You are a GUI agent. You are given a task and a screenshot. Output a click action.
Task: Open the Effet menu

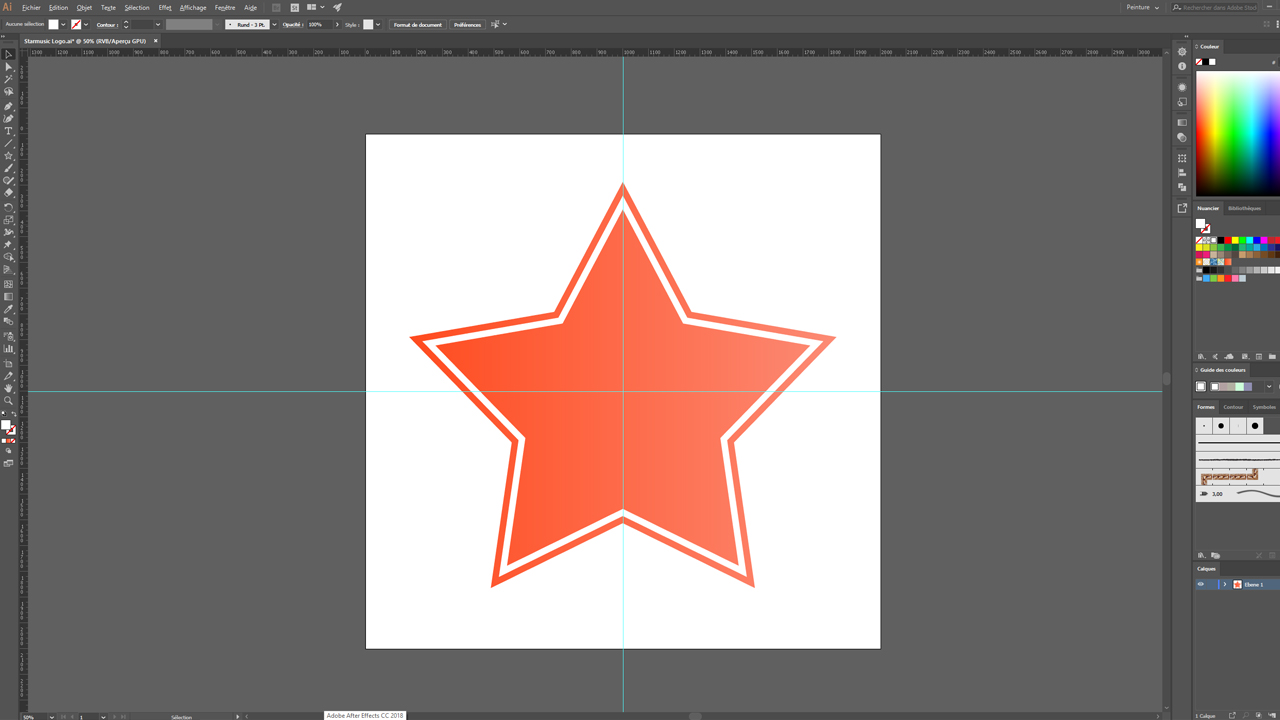165,7
